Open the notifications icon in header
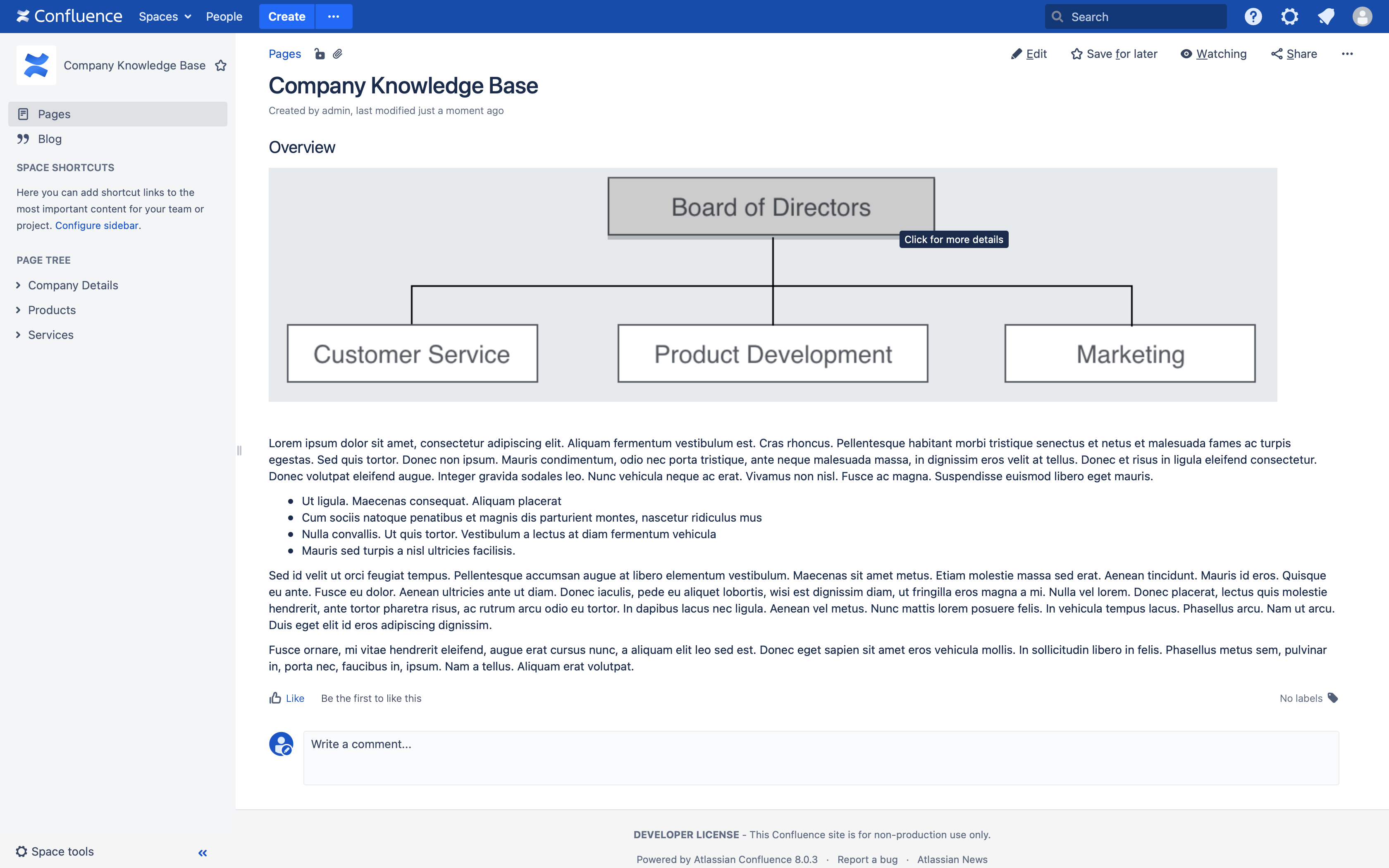The height and width of the screenshot is (868, 1389). coord(1326,17)
